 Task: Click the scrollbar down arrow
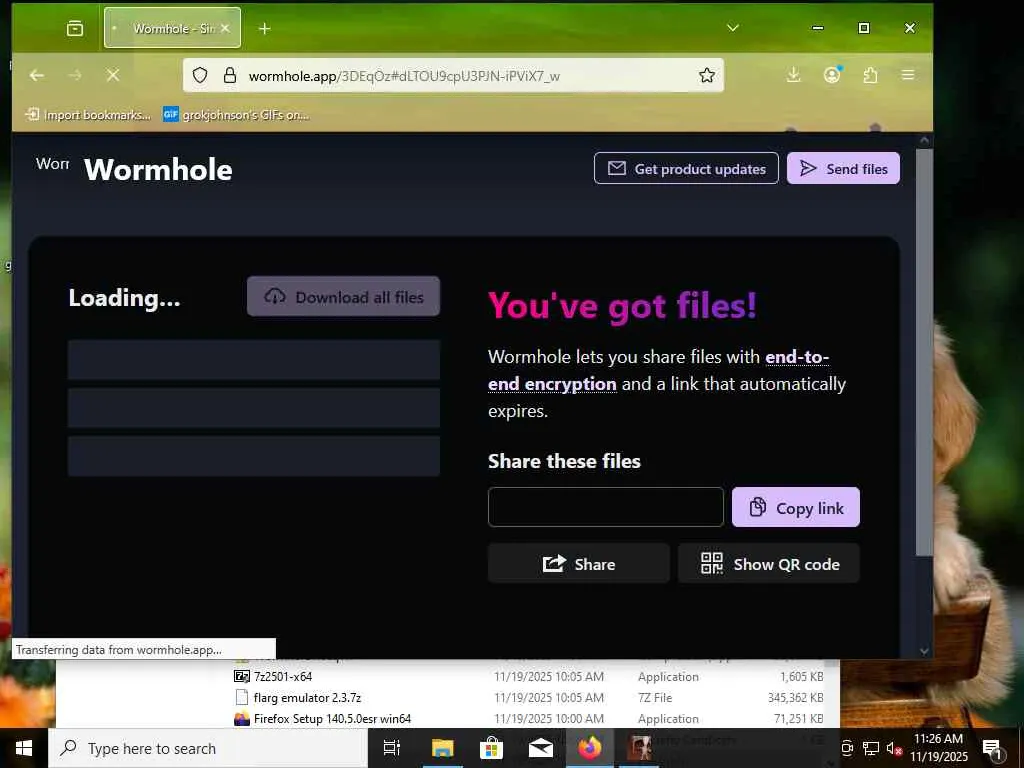pos(924,650)
